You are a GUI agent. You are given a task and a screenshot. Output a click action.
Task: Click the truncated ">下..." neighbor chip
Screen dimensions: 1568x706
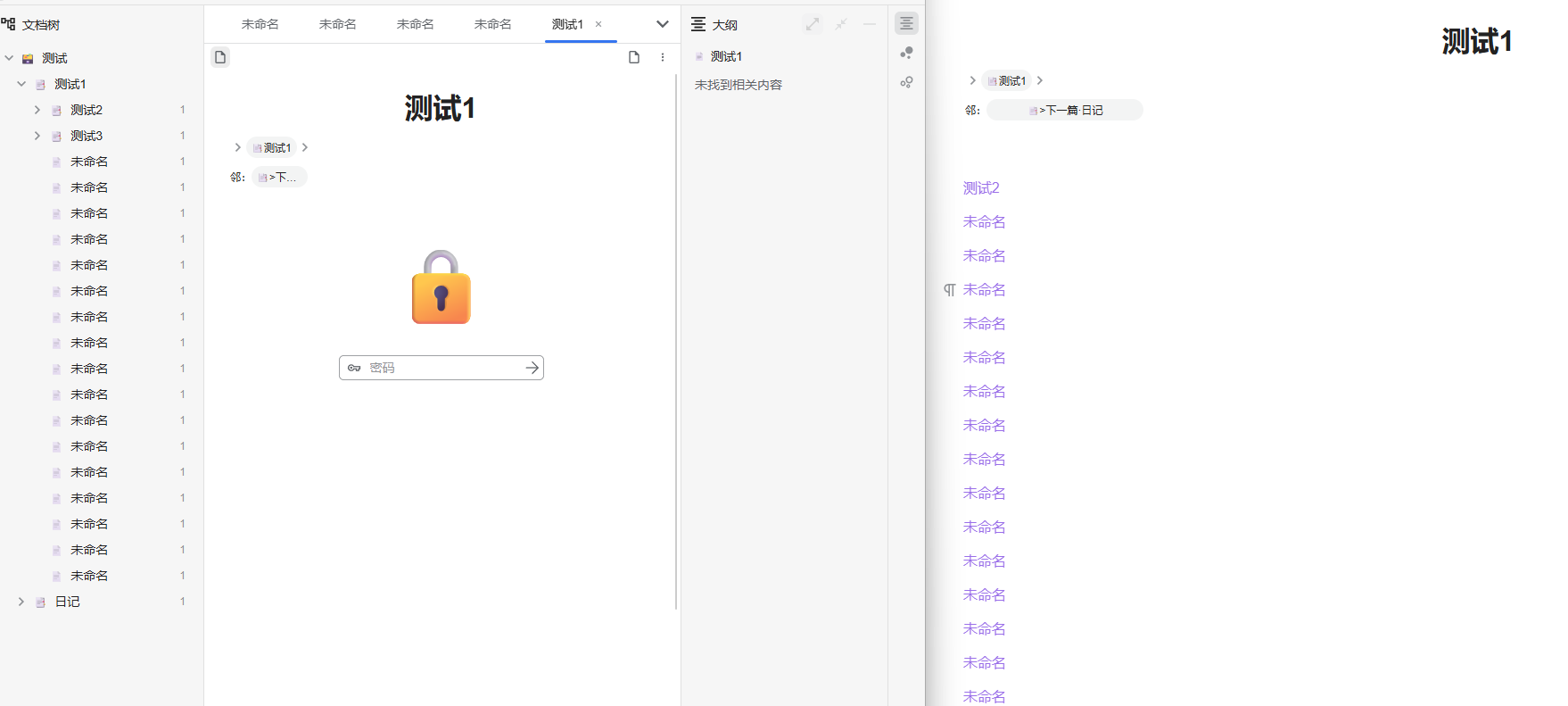[x=279, y=177]
